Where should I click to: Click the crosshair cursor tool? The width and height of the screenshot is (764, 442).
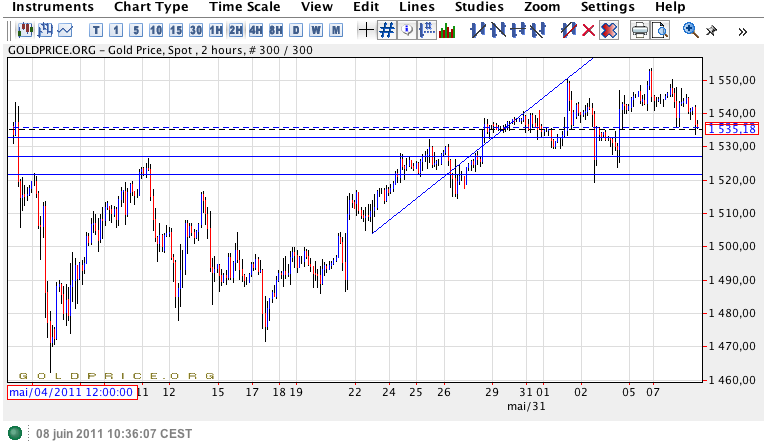tap(366, 30)
